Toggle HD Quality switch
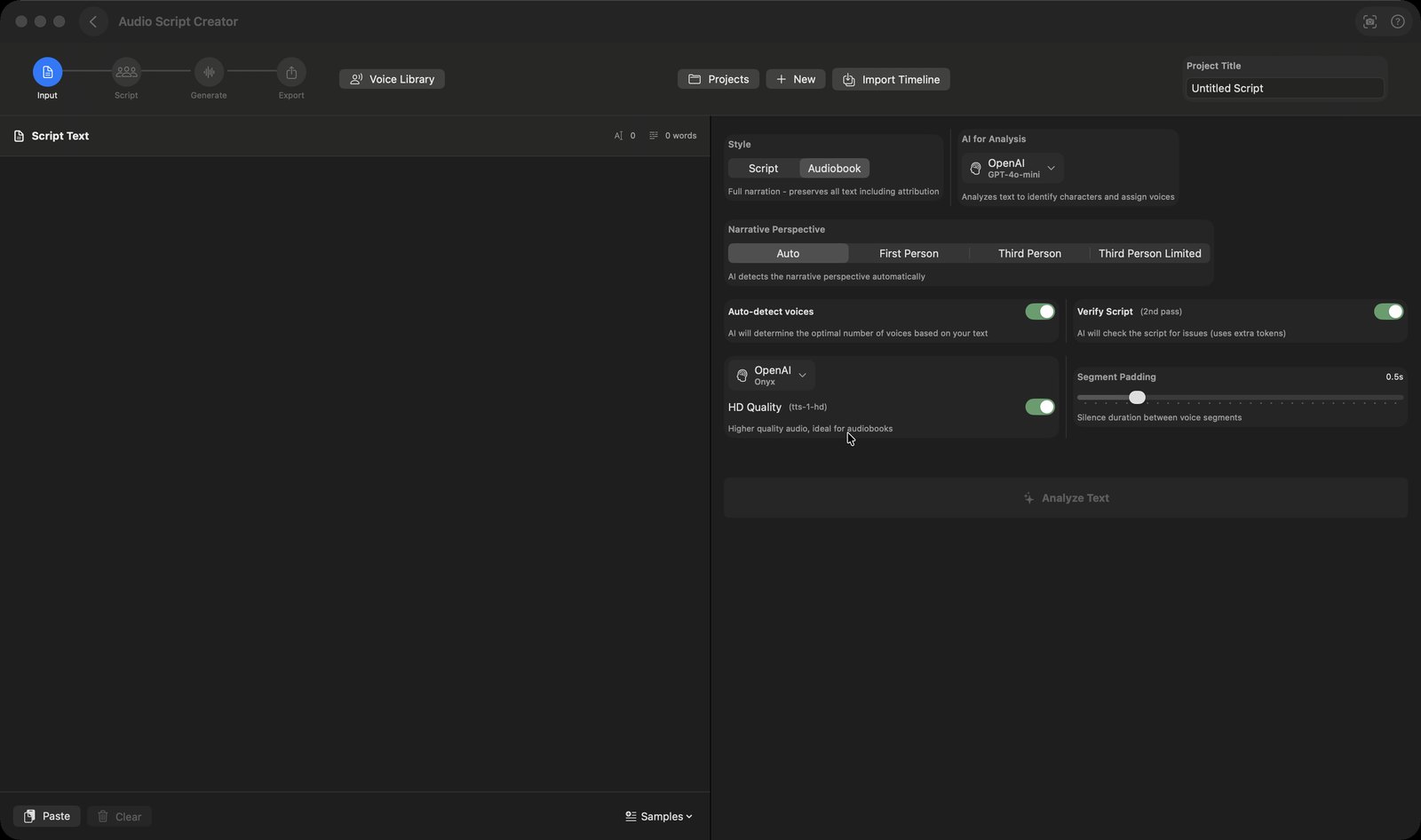This screenshot has height=840, width=1421. click(x=1040, y=407)
